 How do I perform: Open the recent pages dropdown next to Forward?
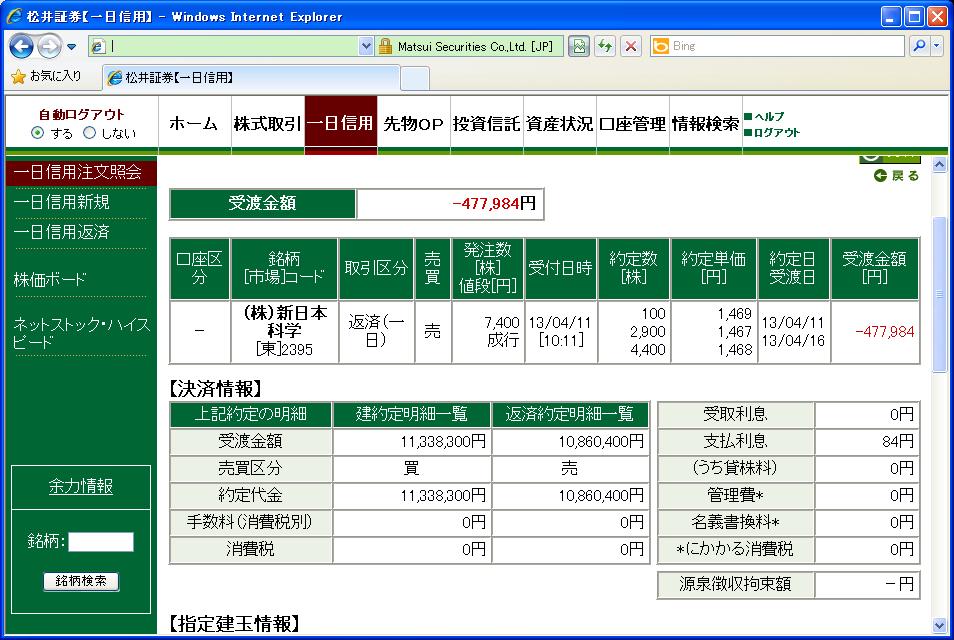pos(72,47)
